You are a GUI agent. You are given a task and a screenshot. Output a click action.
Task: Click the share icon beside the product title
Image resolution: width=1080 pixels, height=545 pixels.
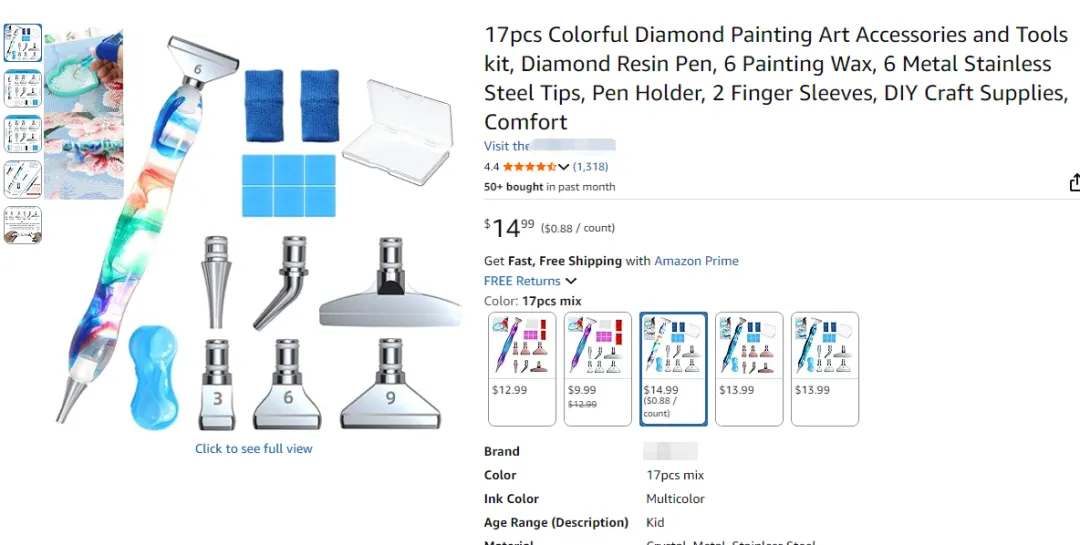(1074, 183)
